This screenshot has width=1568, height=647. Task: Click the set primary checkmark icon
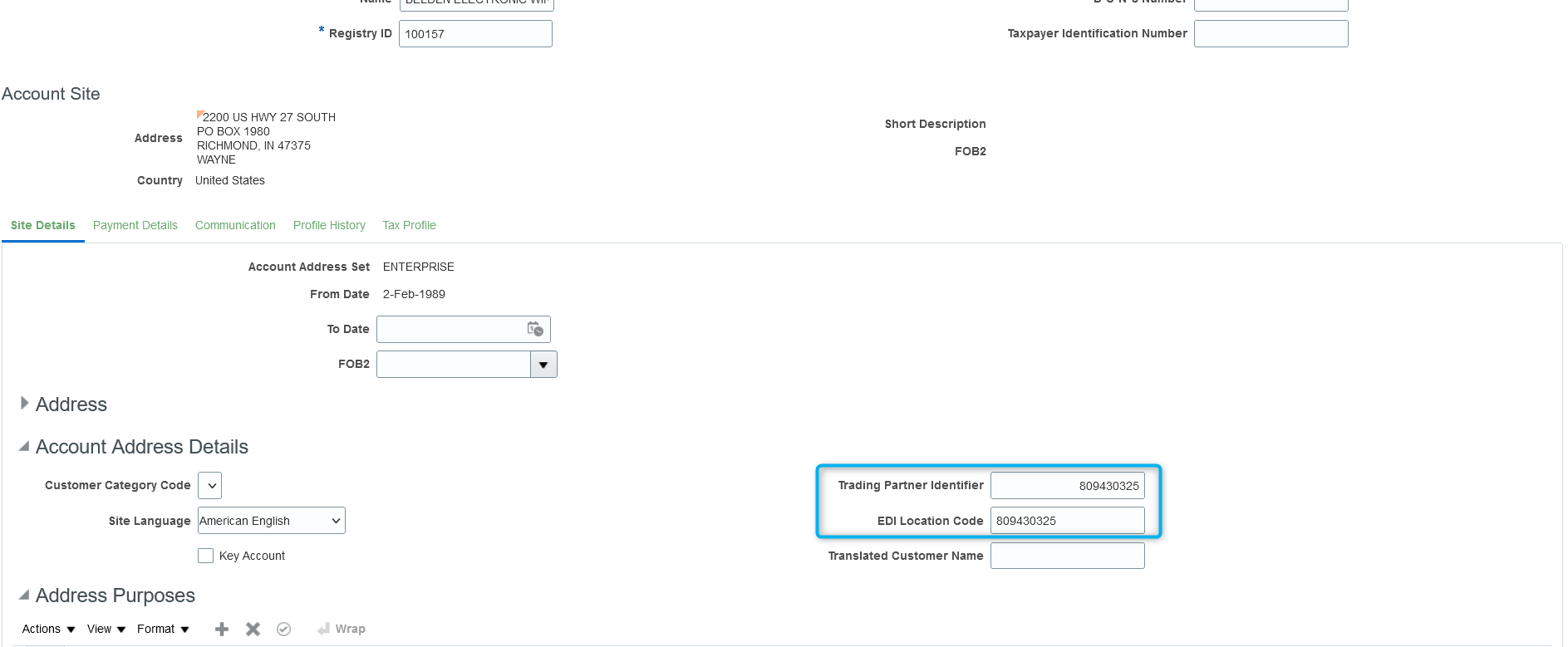coord(284,629)
